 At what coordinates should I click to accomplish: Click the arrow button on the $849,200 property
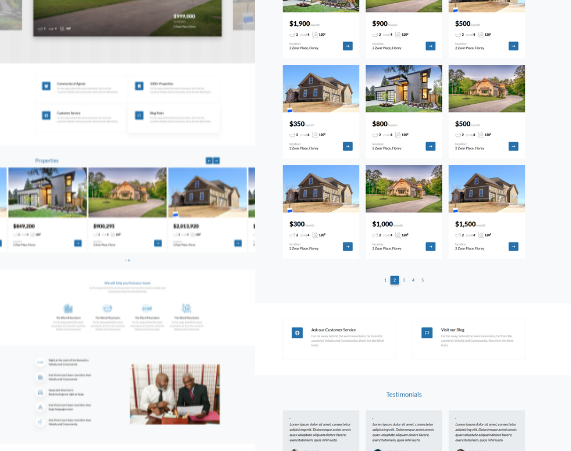tap(78, 243)
